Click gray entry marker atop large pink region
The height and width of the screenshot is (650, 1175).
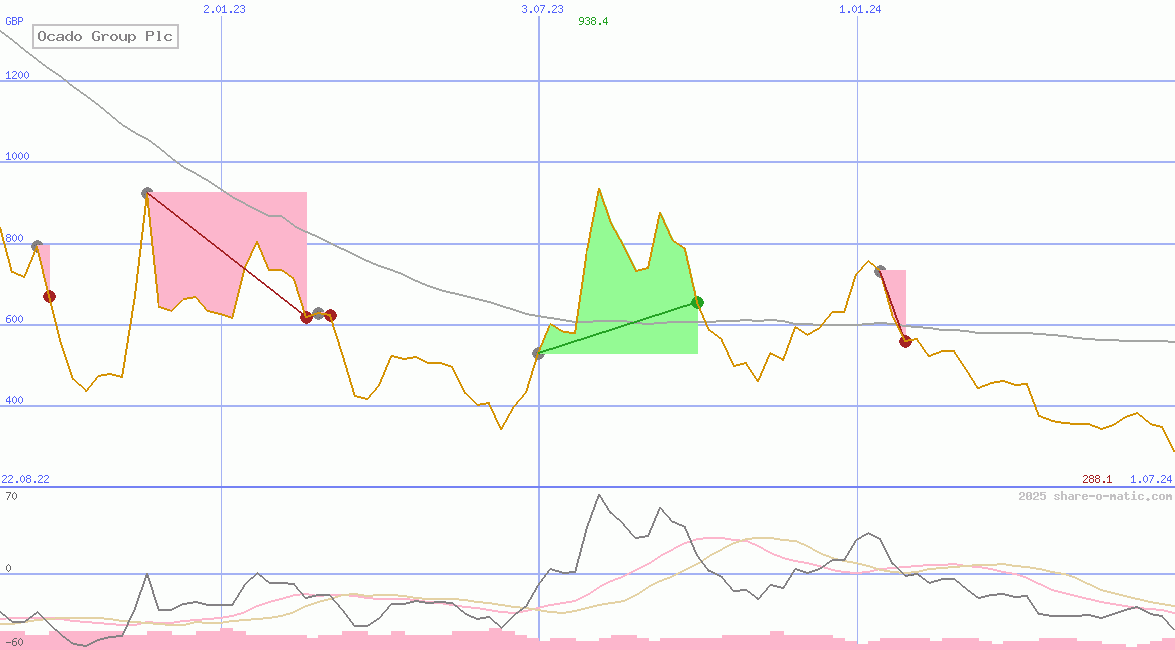pyautogui.click(x=148, y=193)
